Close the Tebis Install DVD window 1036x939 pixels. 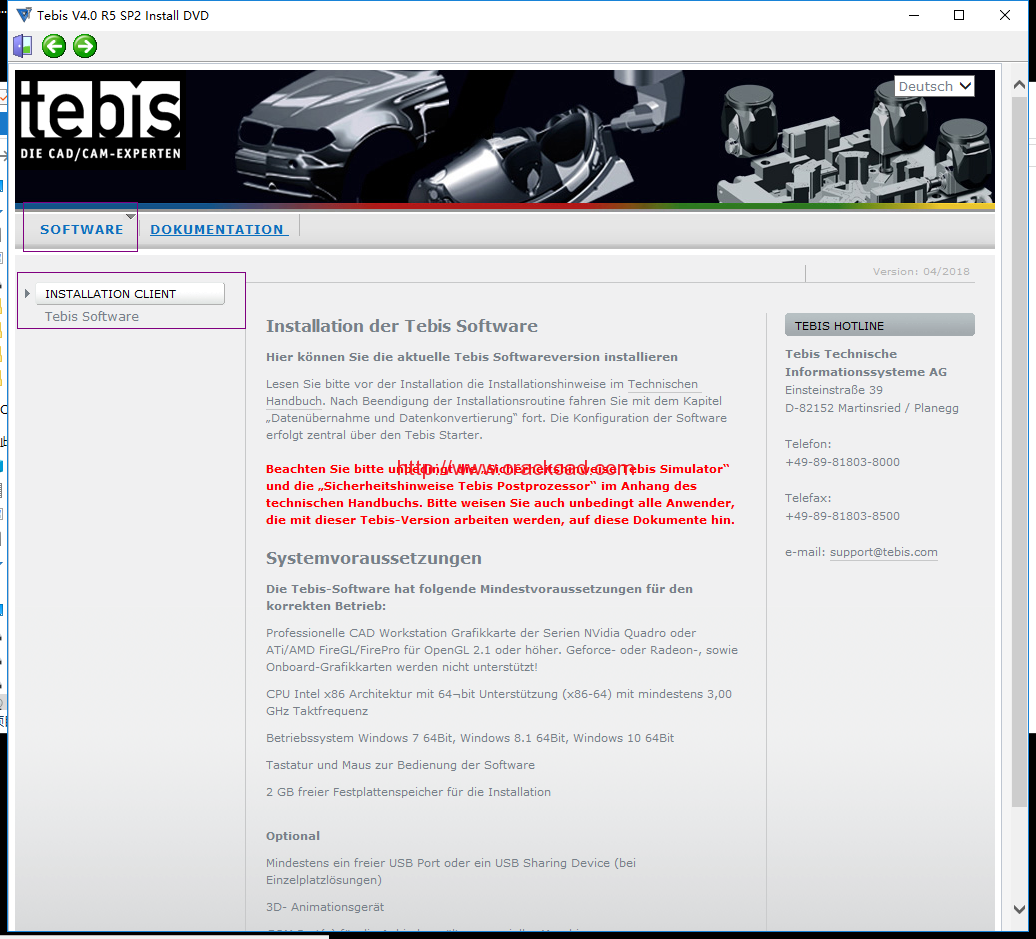[x=1004, y=15]
